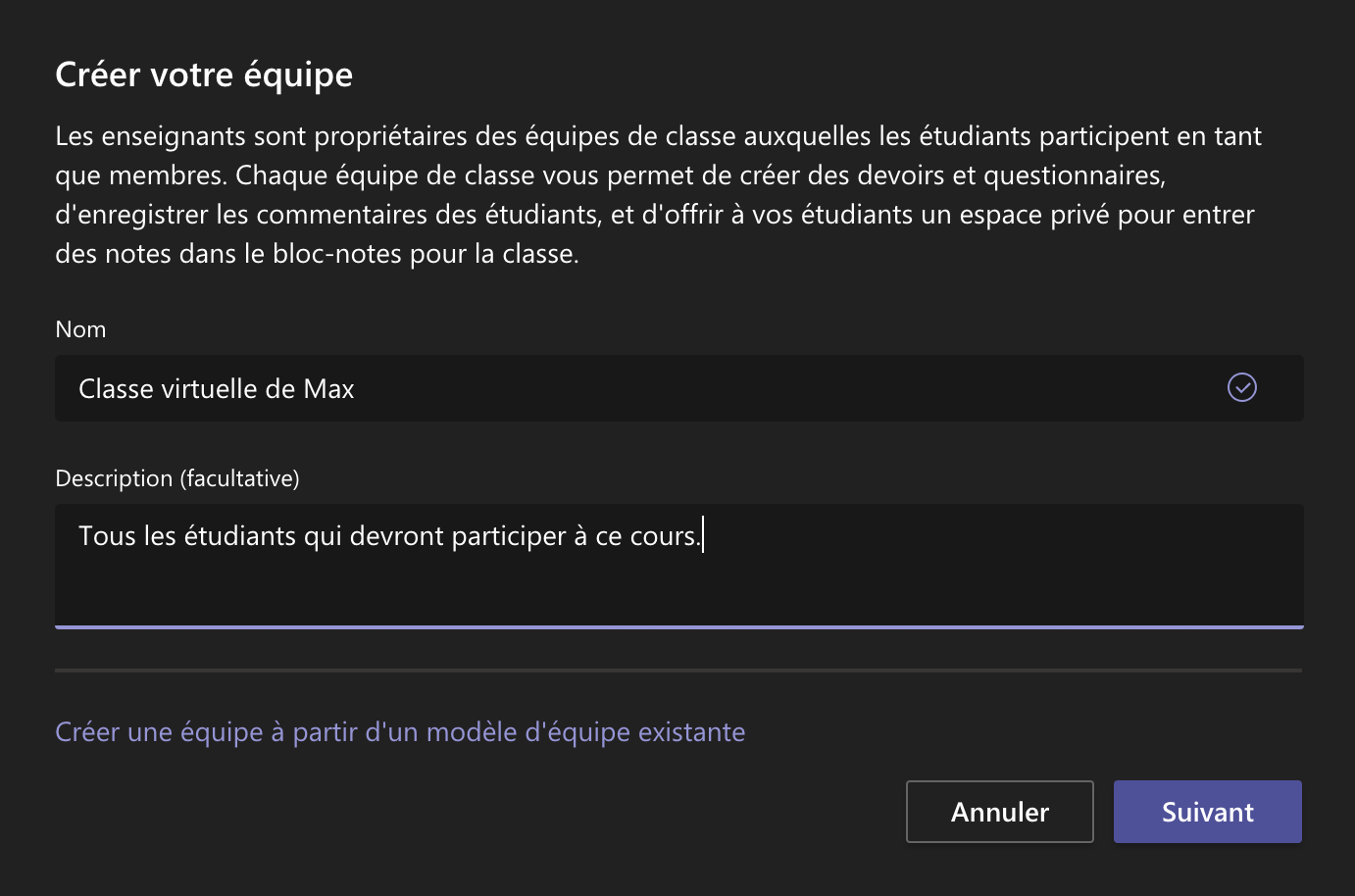Click the purple focus underline of Description box
The width and height of the screenshot is (1355, 896).
pyautogui.click(x=678, y=626)
